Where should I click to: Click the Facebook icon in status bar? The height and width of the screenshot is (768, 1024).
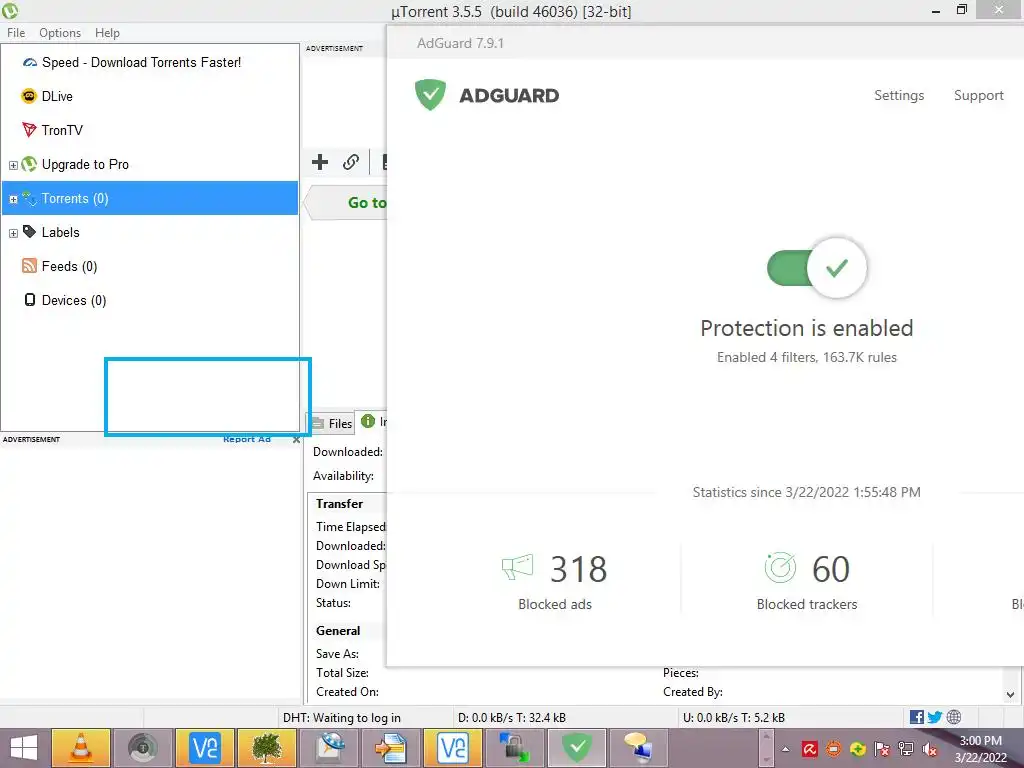[917, 717]
